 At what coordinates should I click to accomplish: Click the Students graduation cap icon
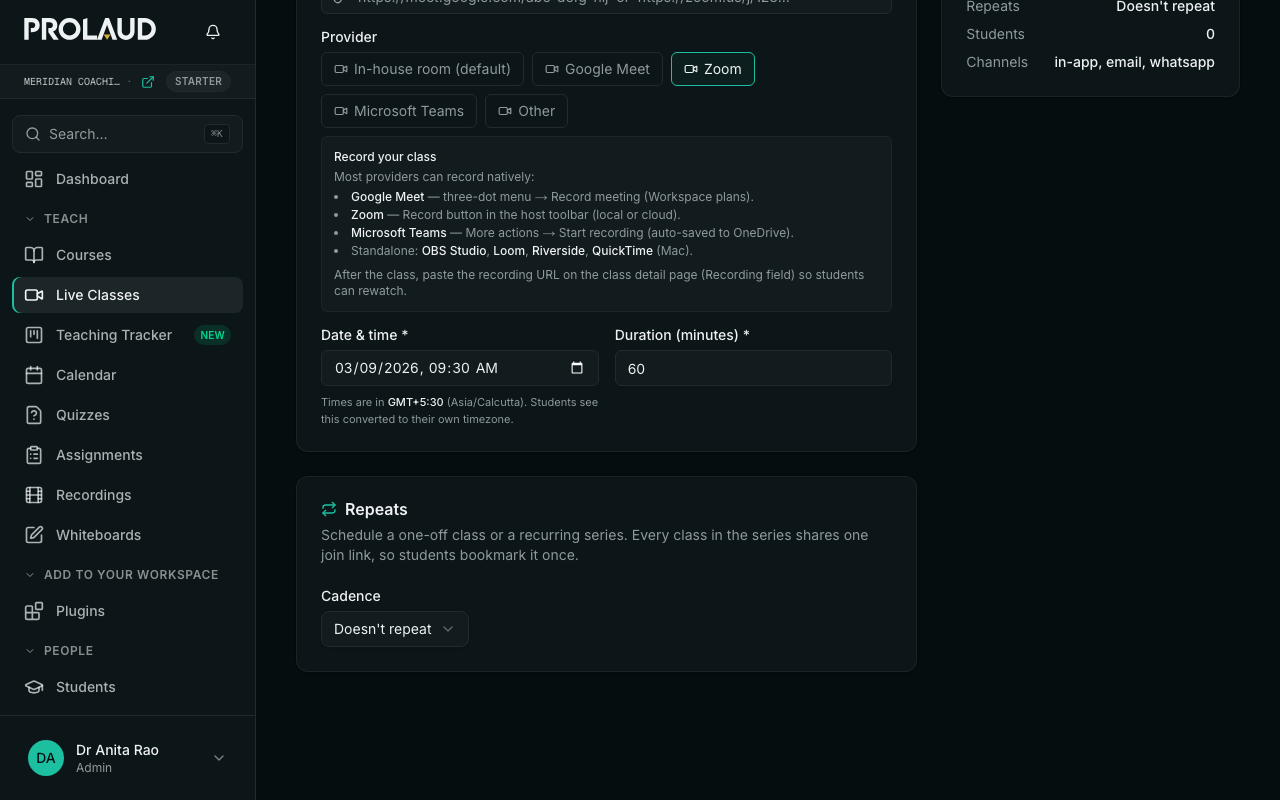pyautogui.click(x=34, y=687)
